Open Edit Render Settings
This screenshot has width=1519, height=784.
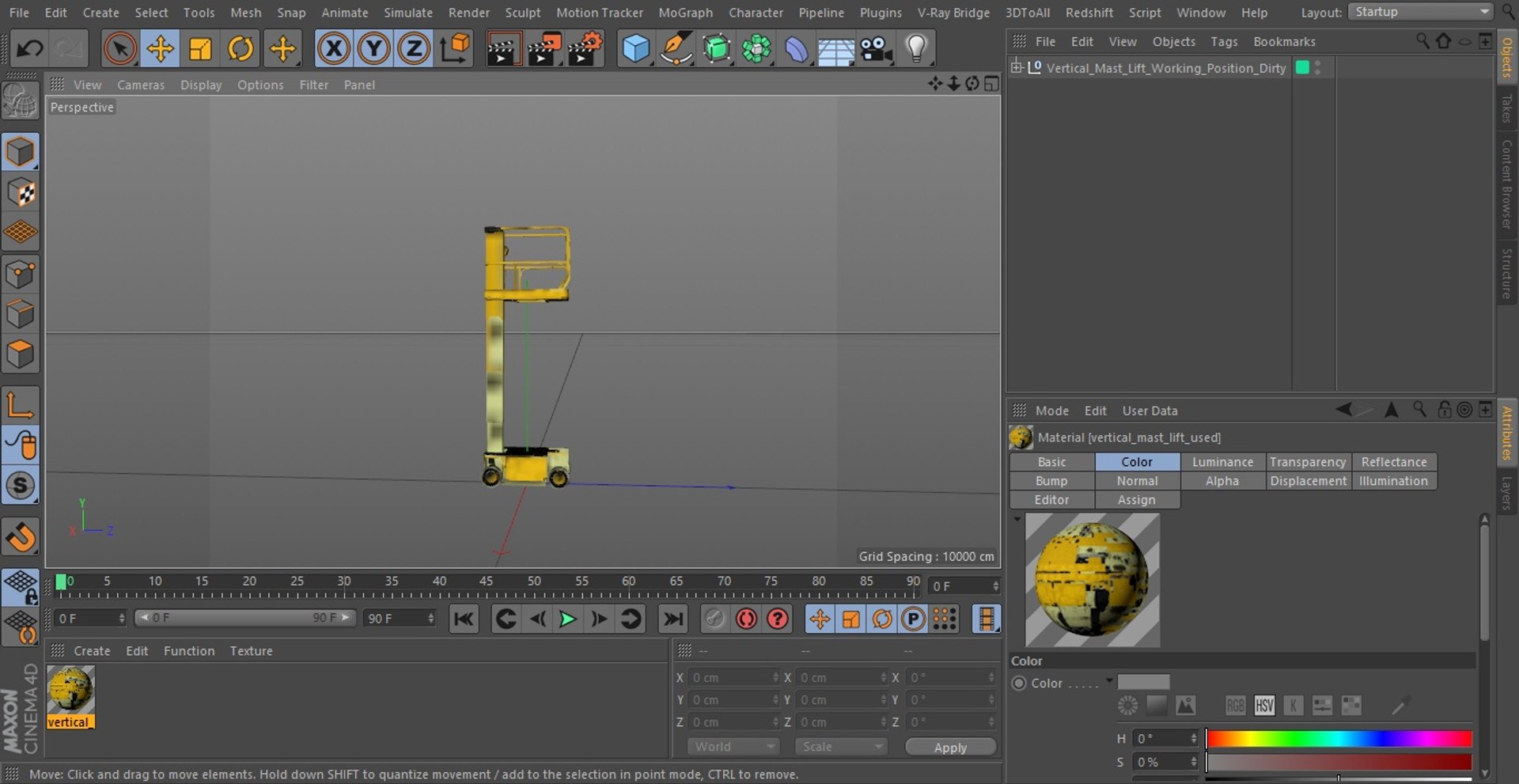coord(586,49)
